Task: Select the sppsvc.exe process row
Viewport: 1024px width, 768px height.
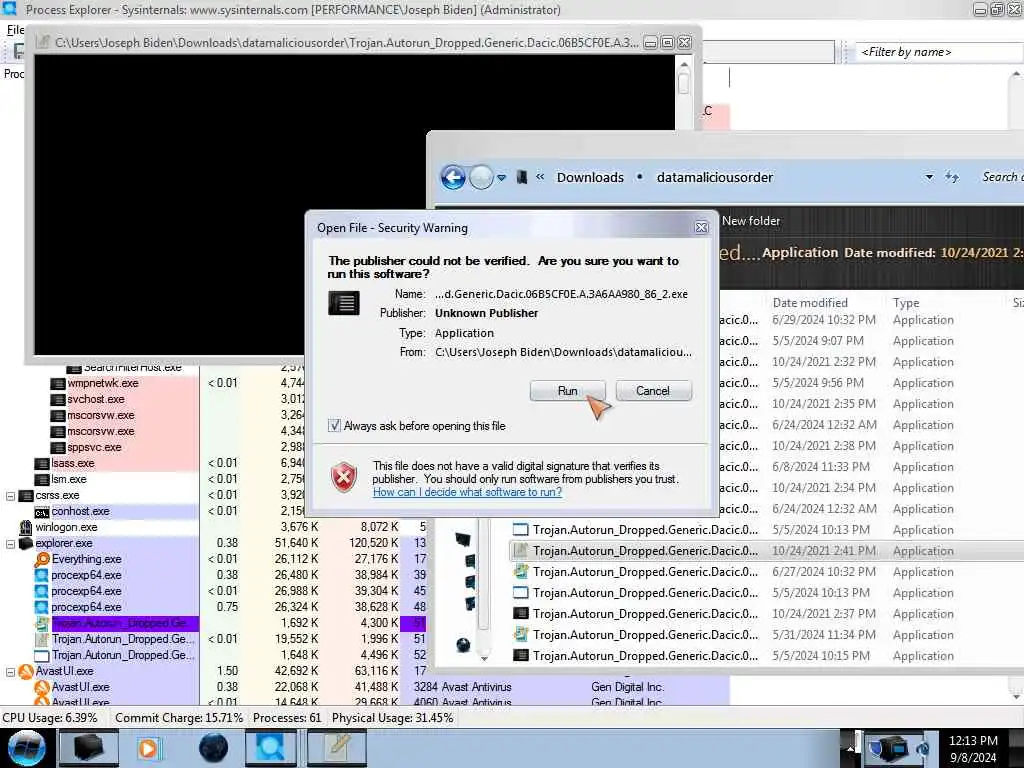Action: point(94,447)
